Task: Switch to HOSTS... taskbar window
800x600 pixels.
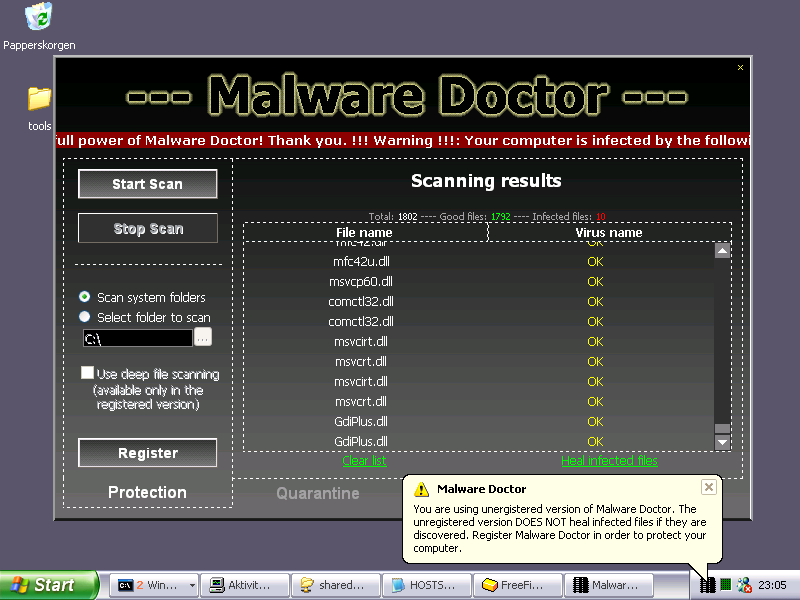Action: coord(427,585)
